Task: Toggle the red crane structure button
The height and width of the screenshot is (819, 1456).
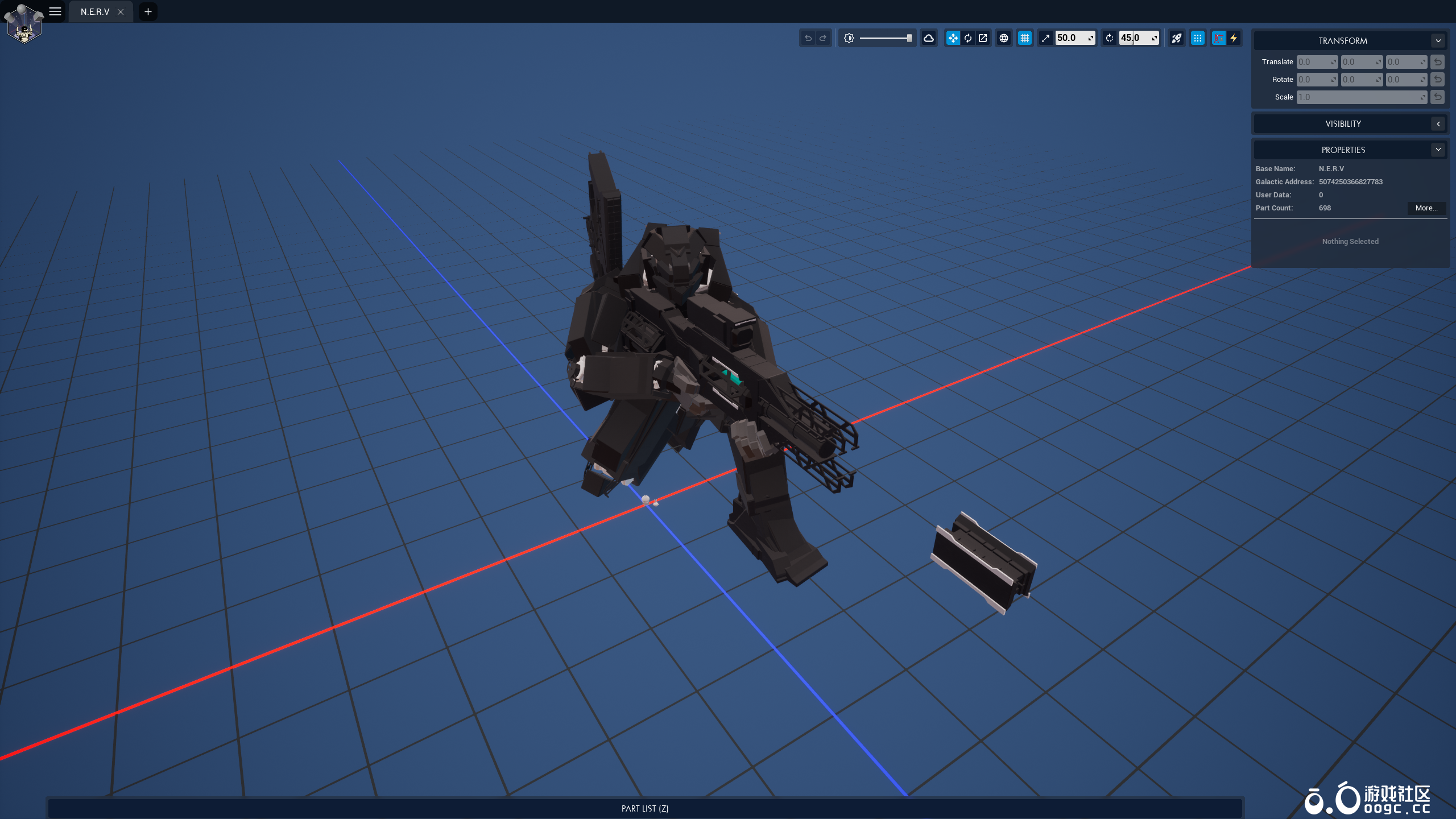Action: [1218, 38]
